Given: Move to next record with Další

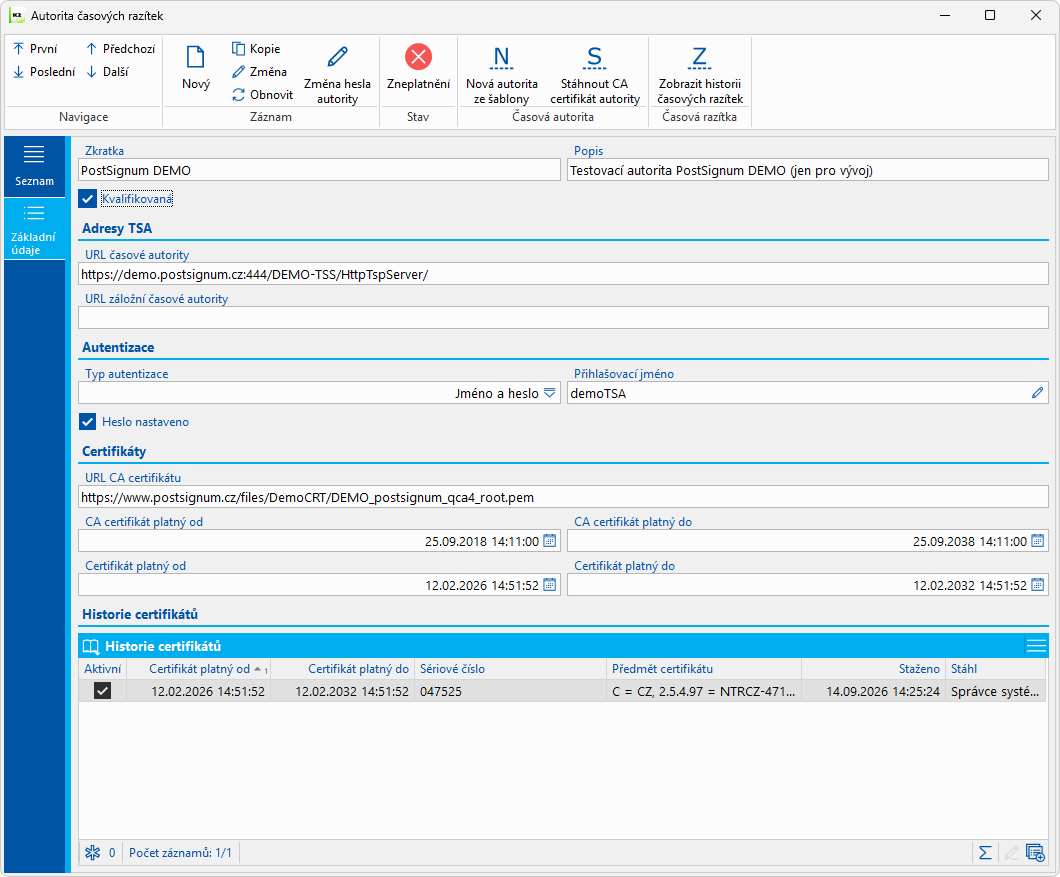Looking at the screenshot, I should point(107,72).
